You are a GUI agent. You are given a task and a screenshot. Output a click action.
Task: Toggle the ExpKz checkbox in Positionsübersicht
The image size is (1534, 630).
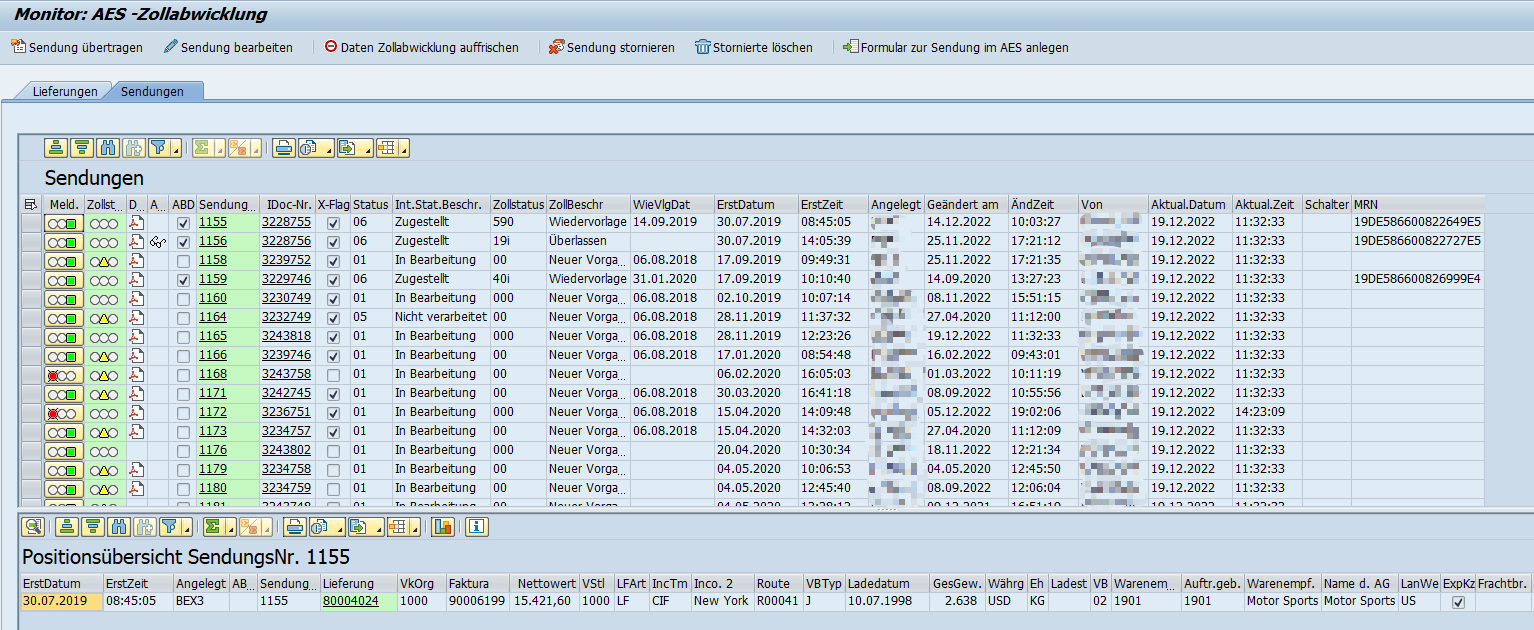pos(1458,602)
